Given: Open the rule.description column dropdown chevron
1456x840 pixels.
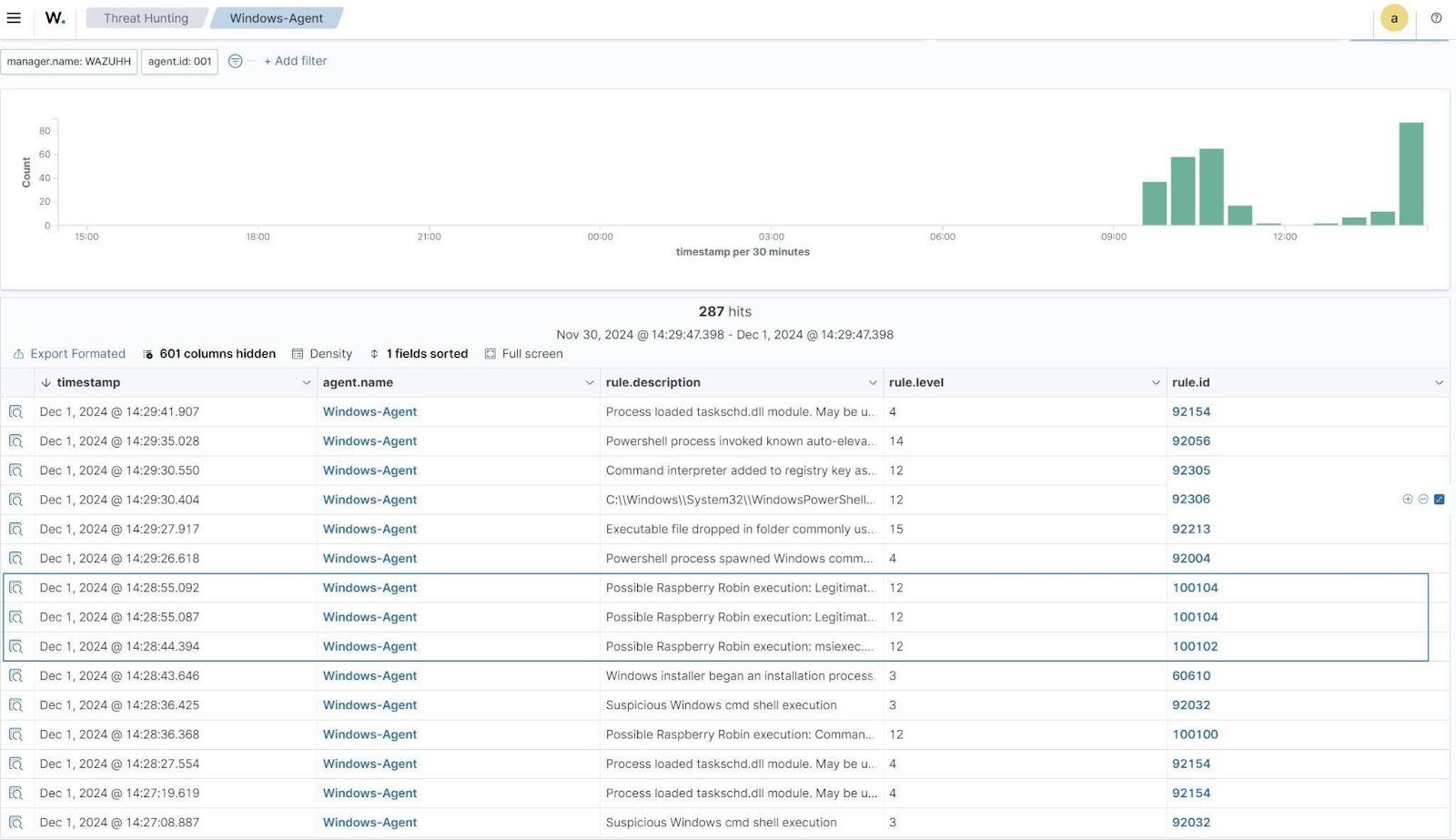Looking at the screenshot, I should point(872,383).
